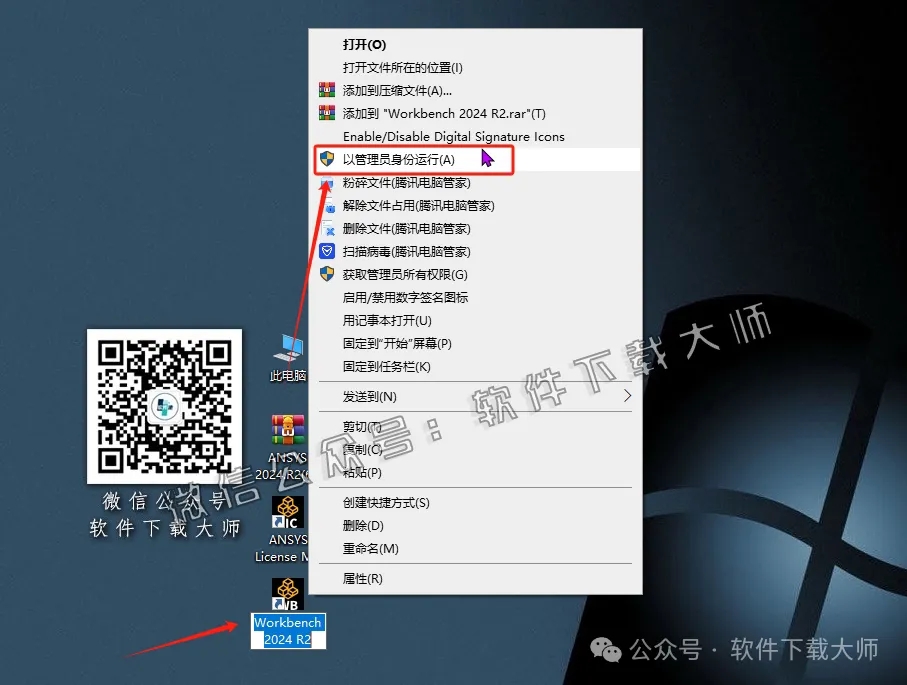Click the WeChat QR code image
The height and width of the screenshot is (685, 907).
coord(164,406)
